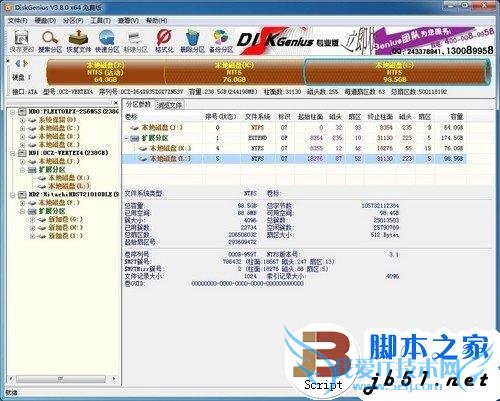
Task: Click the all-zero 卷GUID value
Action: 248,284
